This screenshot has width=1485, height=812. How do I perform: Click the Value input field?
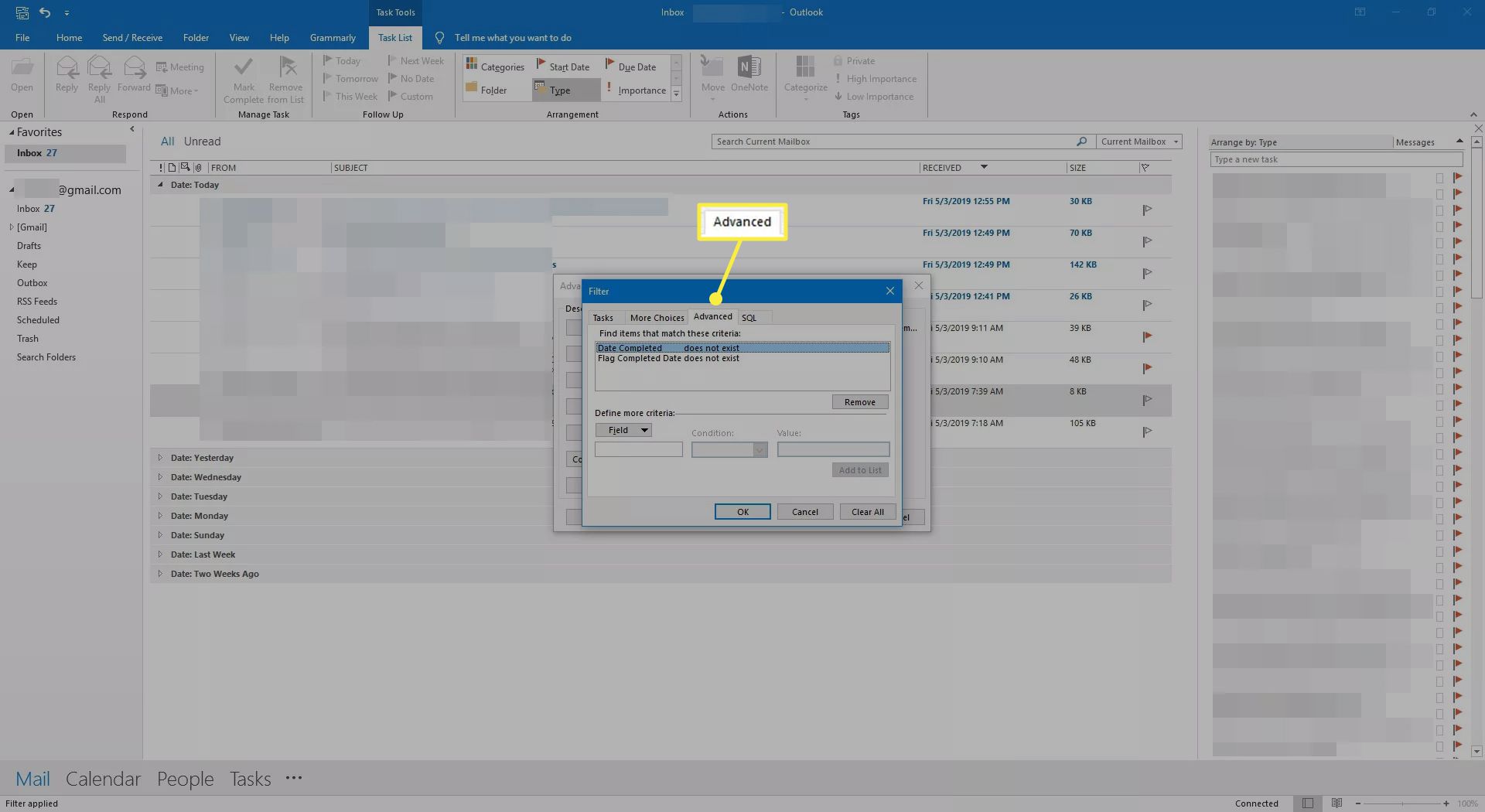[x=833, y=449]
